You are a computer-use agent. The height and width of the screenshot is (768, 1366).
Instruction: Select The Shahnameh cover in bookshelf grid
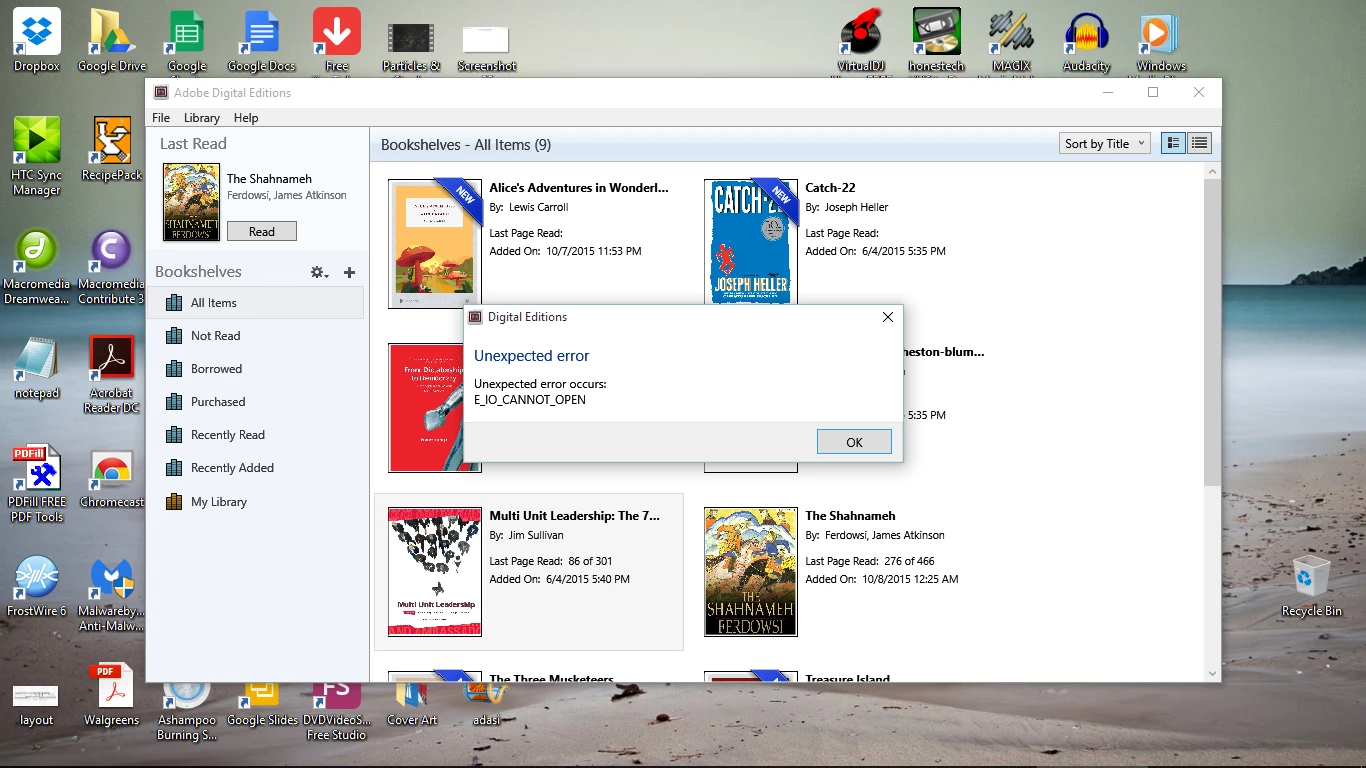point(750,572)
